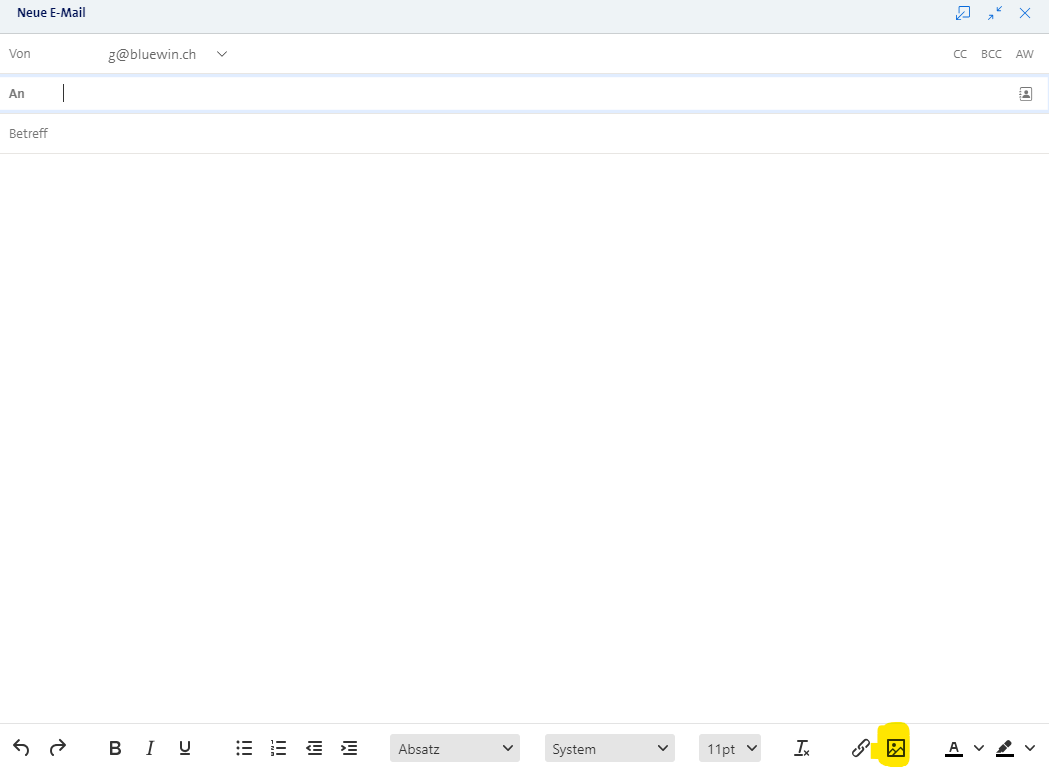Clear the text formatting
1049x768 pixels.
click(x=801, y=747)
